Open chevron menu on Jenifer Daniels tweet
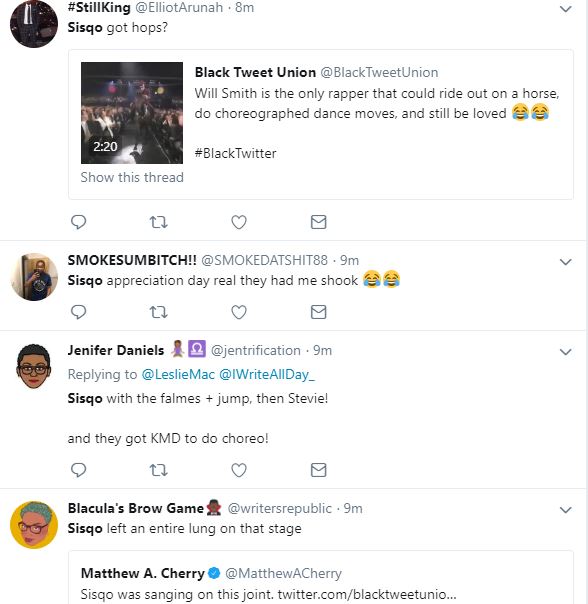 click(x=565, y=352)
